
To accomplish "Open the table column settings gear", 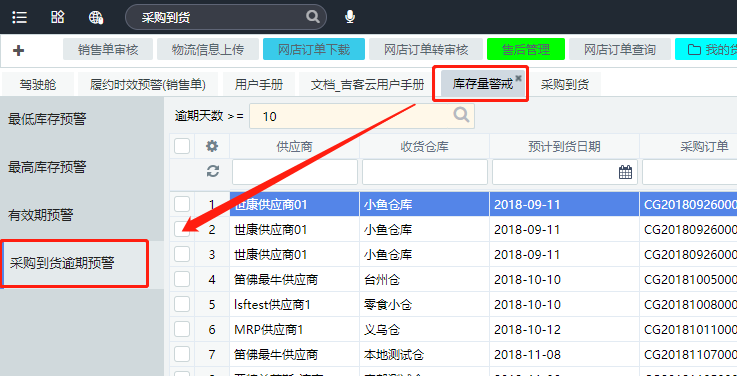I will (x=212, y=147).
